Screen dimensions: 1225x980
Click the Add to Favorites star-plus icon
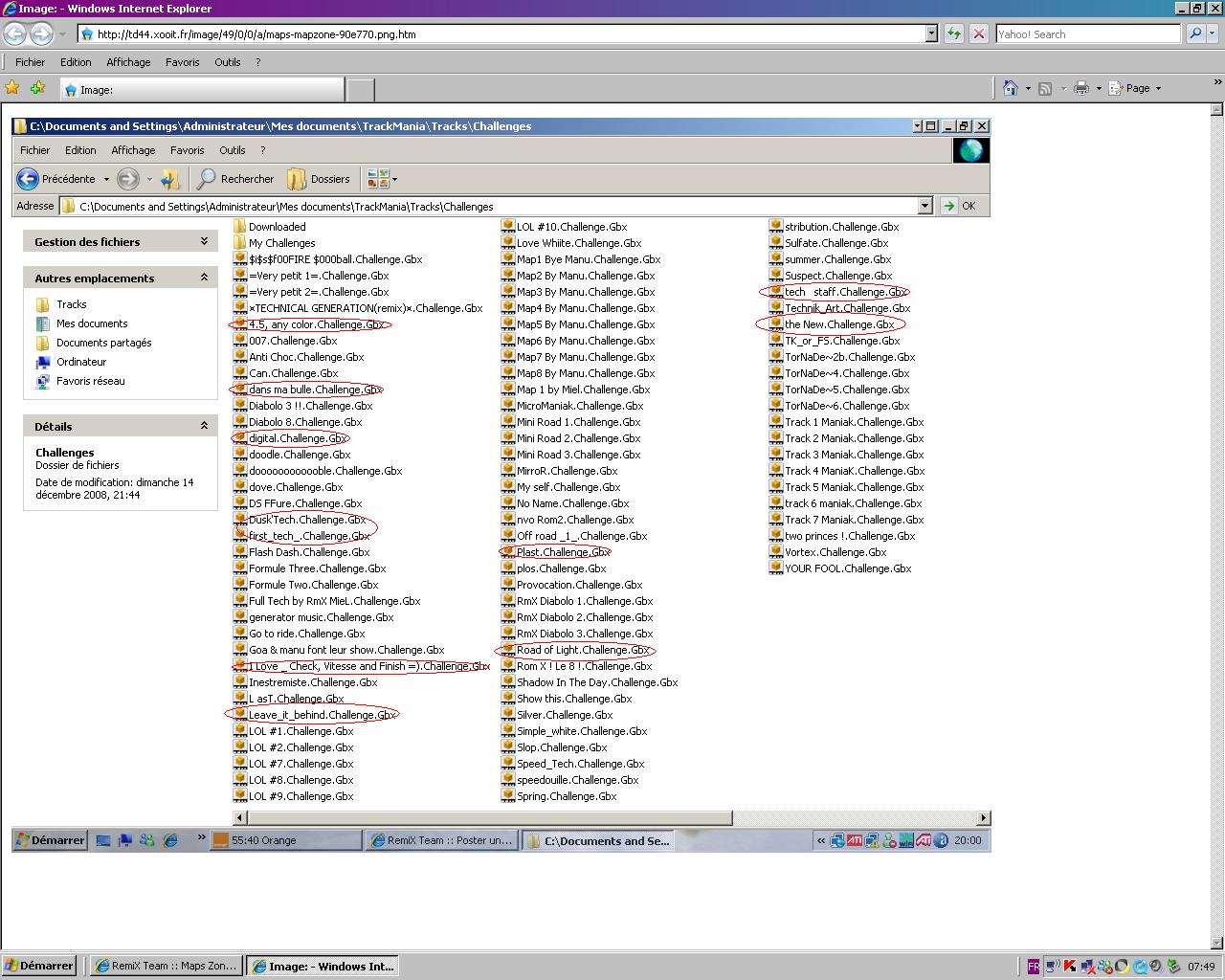(38, 88)
